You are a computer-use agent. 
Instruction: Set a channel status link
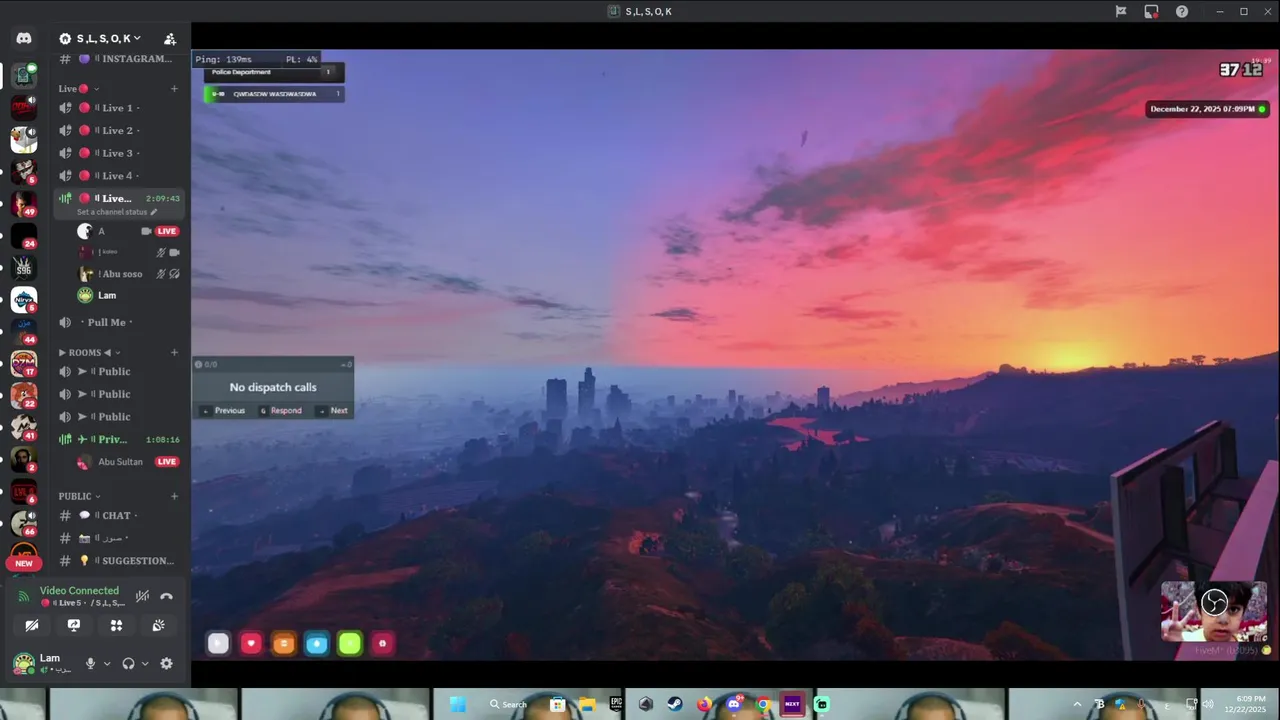(117, 212)
